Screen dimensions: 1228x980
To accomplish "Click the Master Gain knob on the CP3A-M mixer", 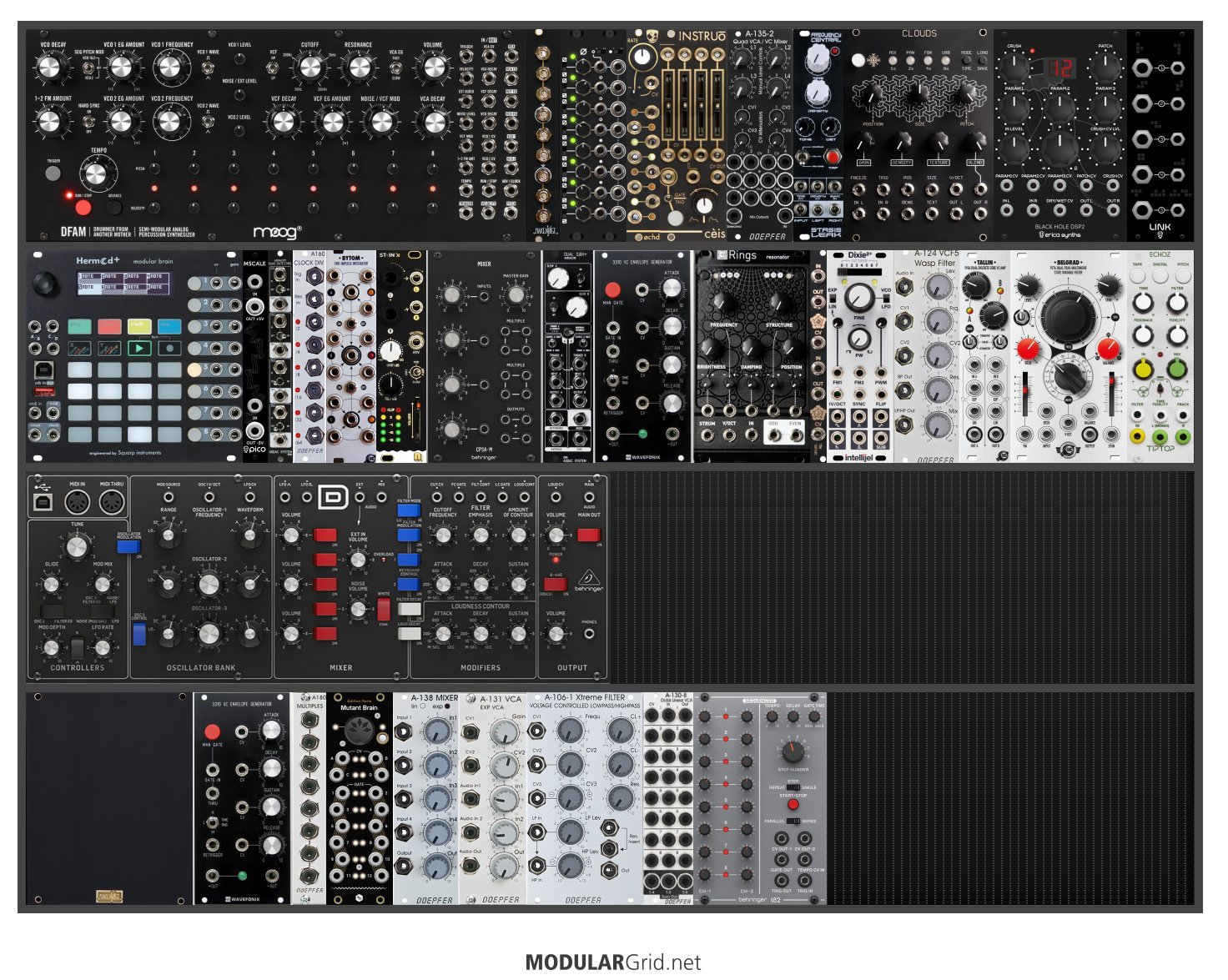I will (516, 294).
